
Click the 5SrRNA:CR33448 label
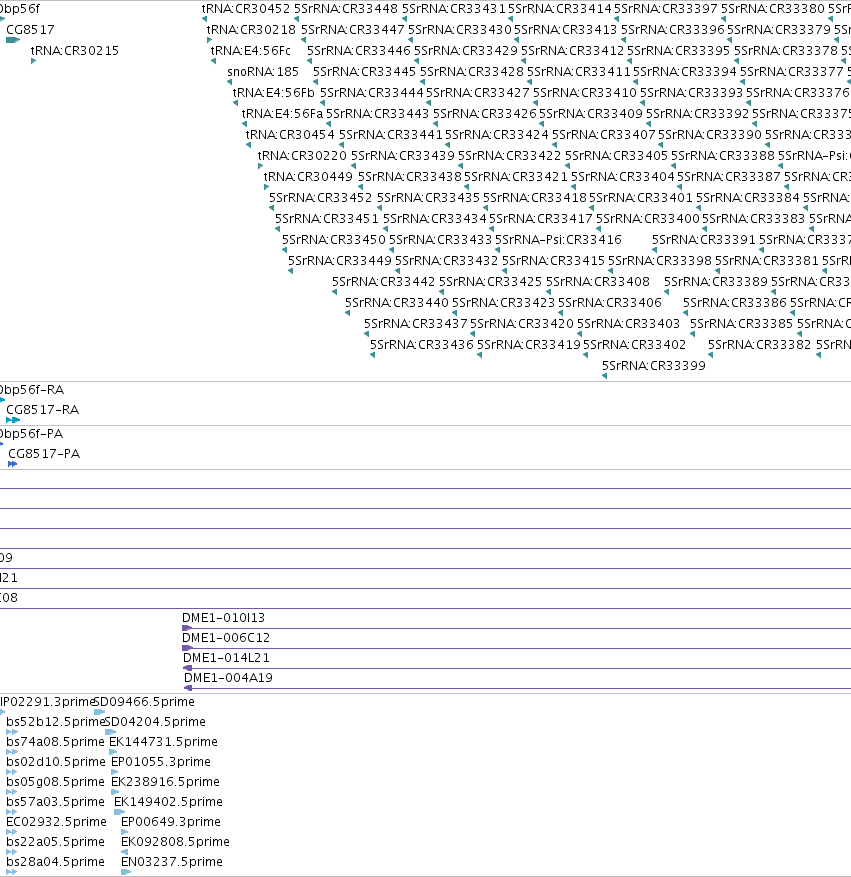pos(346,9)
